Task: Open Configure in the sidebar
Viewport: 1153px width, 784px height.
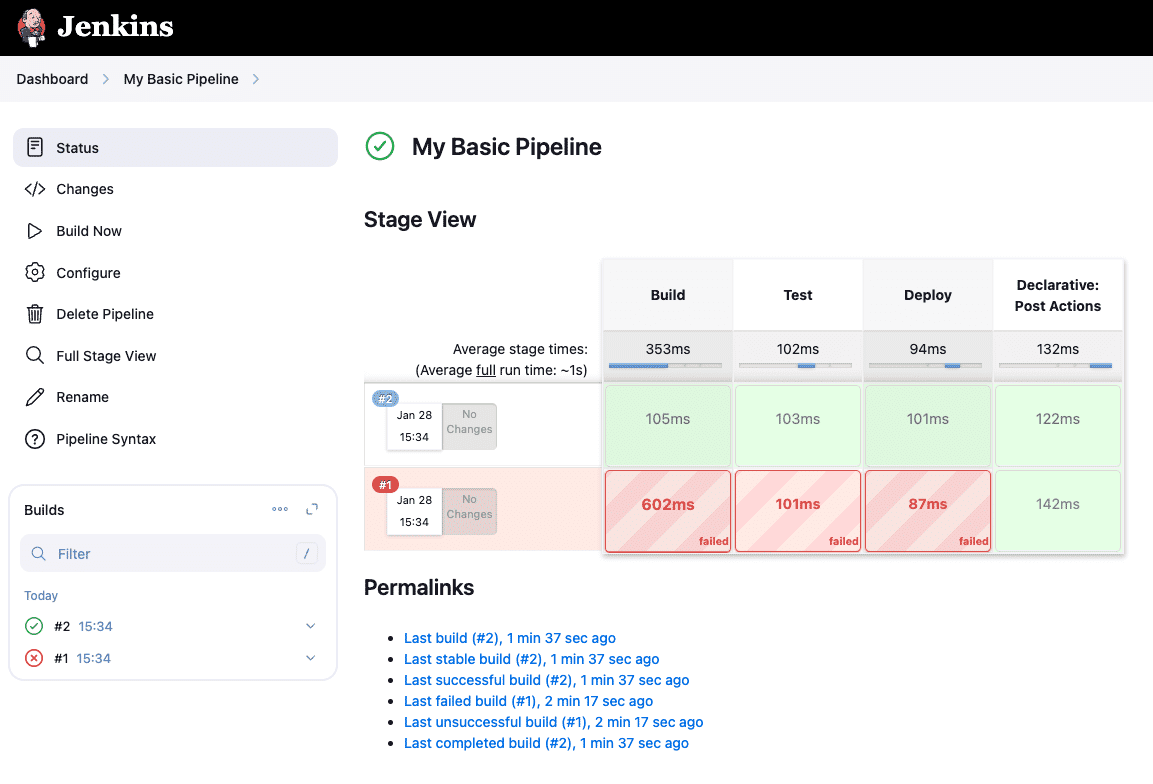Action: click(x=88, y=273)
